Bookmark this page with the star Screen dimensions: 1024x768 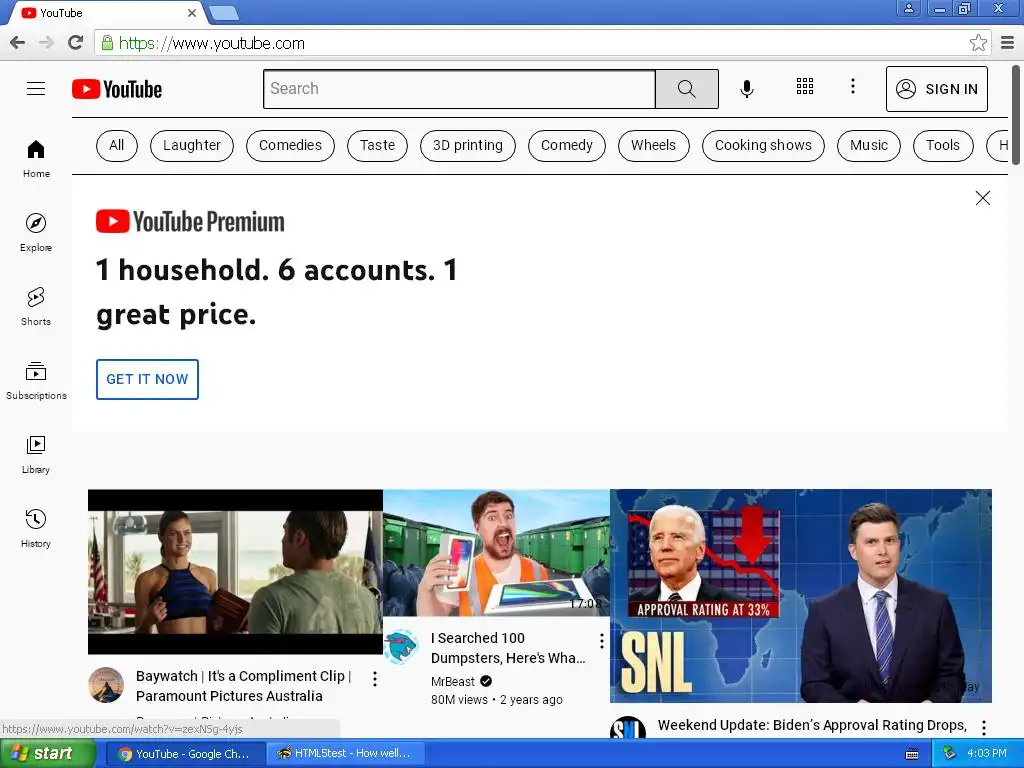978,43
